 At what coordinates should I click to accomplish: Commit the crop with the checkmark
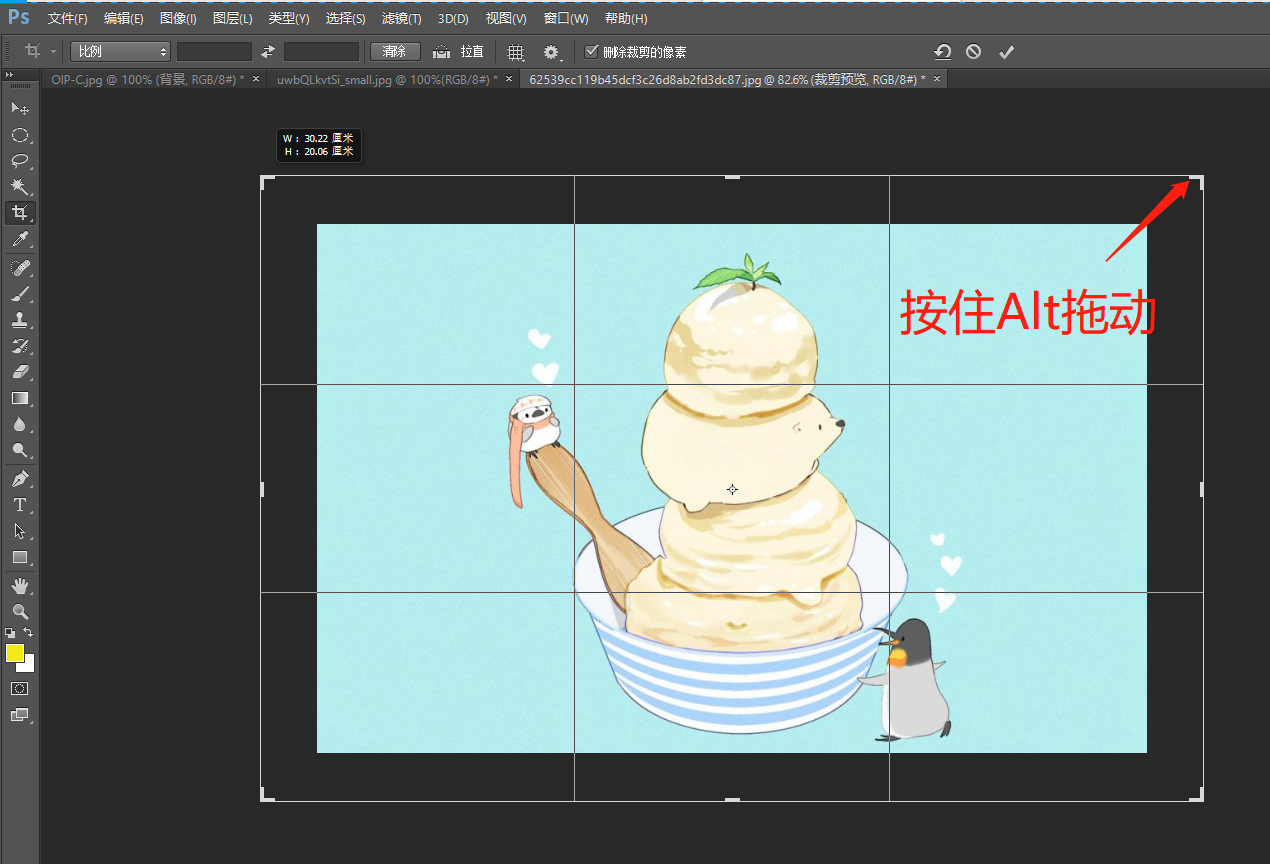[x=1006, y=52]
